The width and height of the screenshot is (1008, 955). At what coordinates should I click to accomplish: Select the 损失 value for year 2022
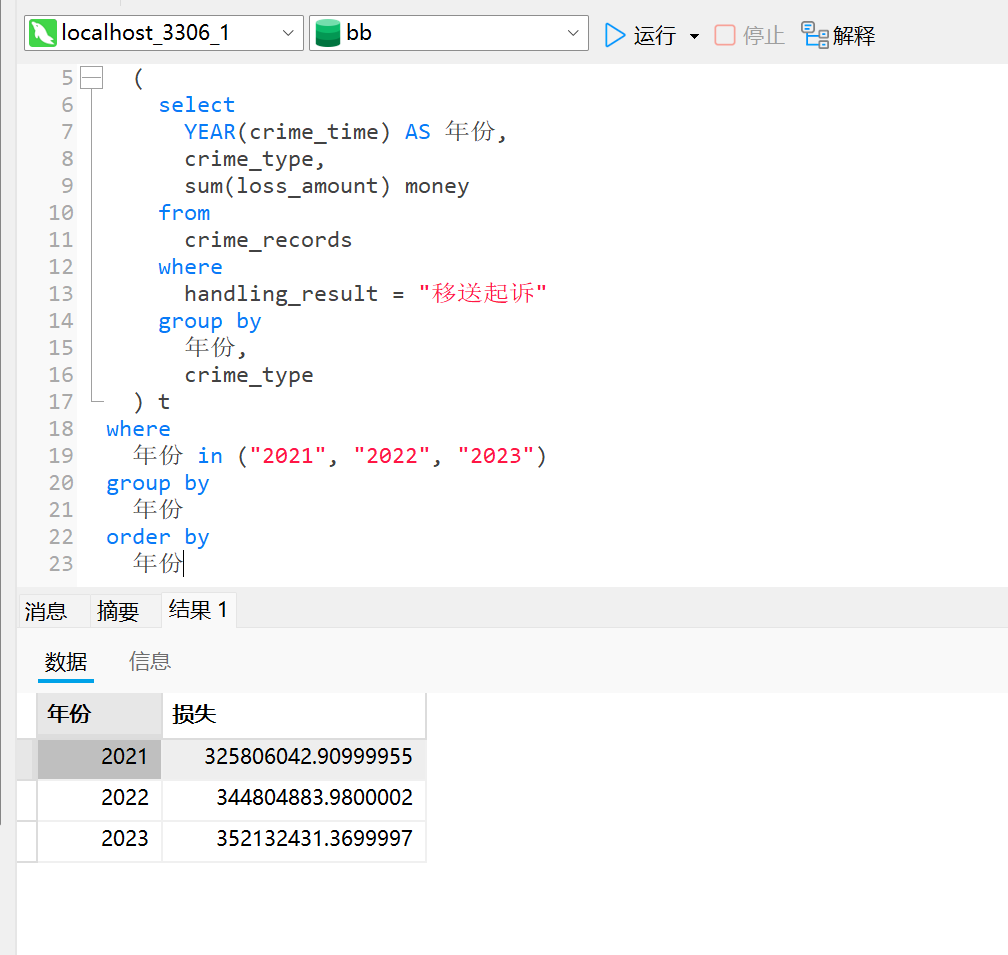click(x=316, y=798)
